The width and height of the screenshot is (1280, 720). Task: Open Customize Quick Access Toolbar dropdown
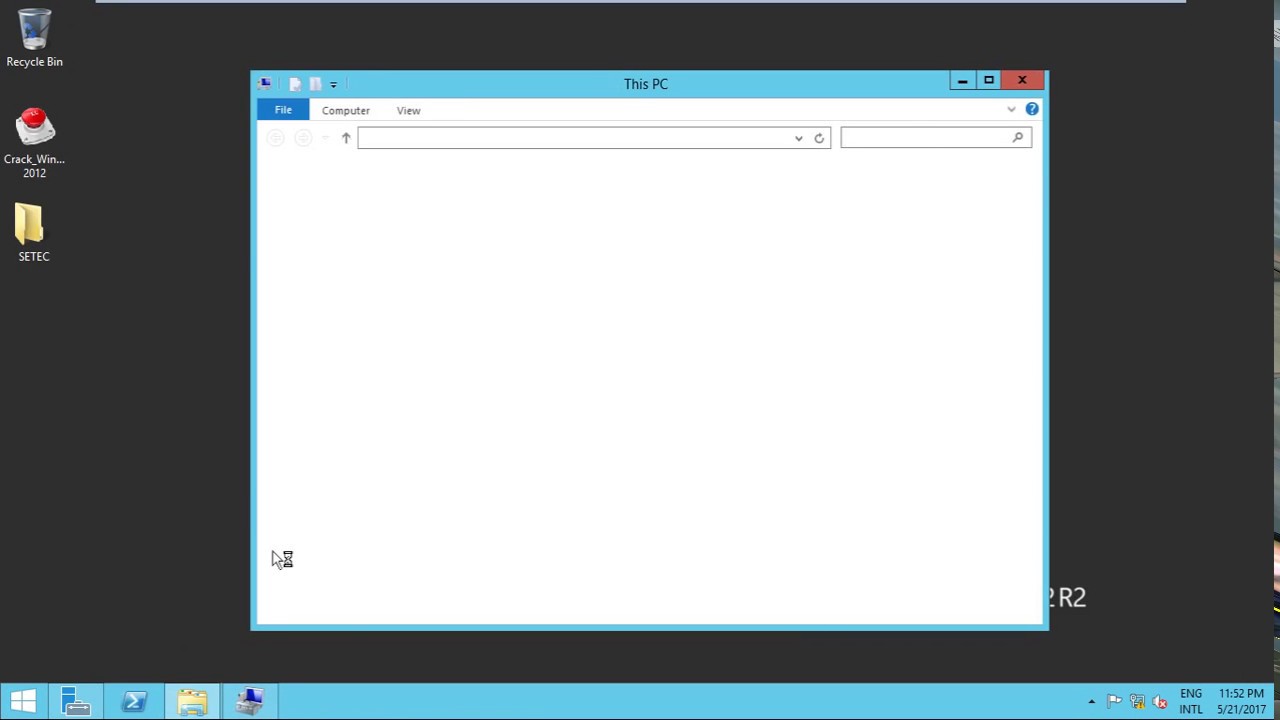pos(334,85)
